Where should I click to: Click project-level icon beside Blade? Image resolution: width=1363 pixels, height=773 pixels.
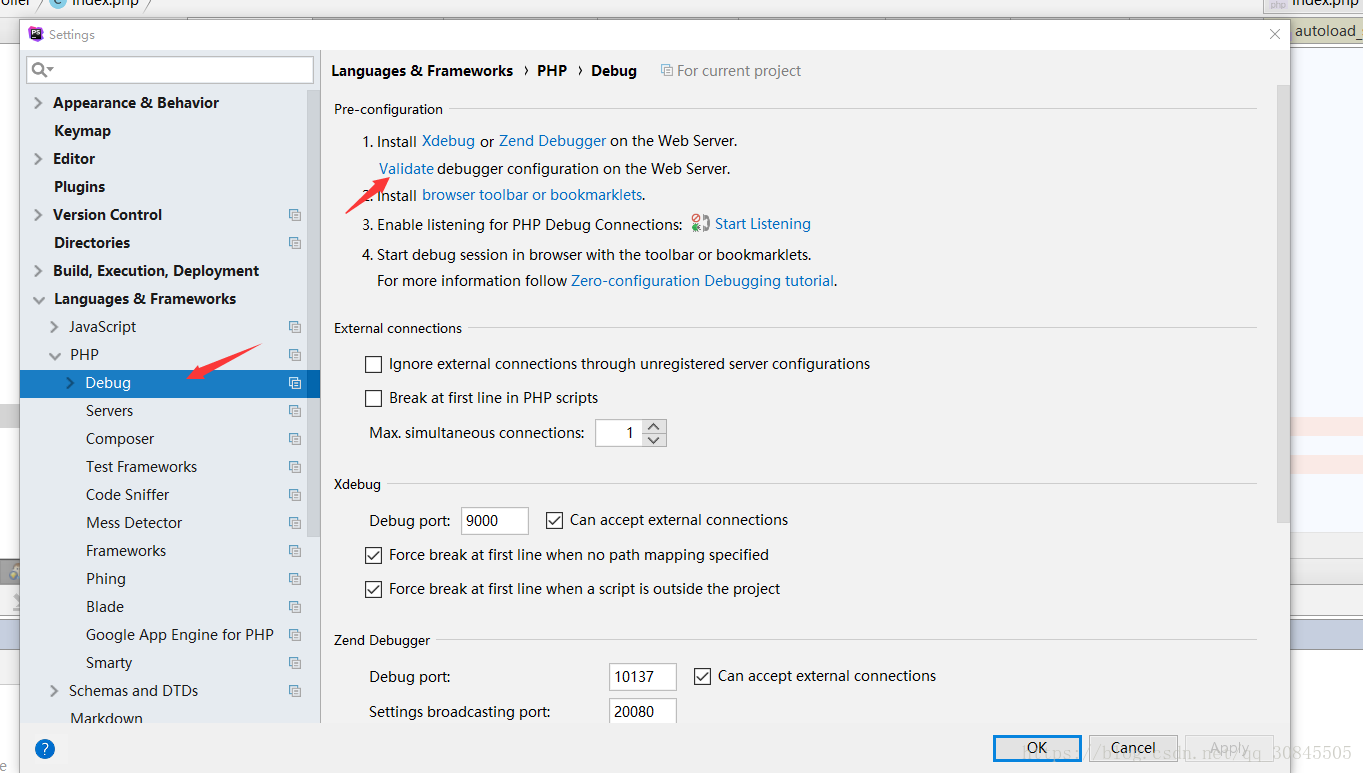295,607
